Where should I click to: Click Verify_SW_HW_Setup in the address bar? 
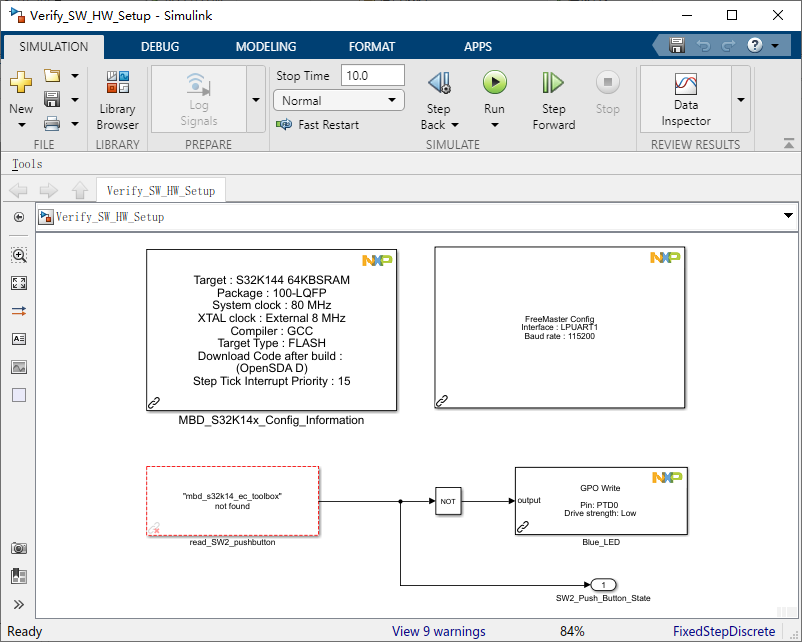(110, 217)
